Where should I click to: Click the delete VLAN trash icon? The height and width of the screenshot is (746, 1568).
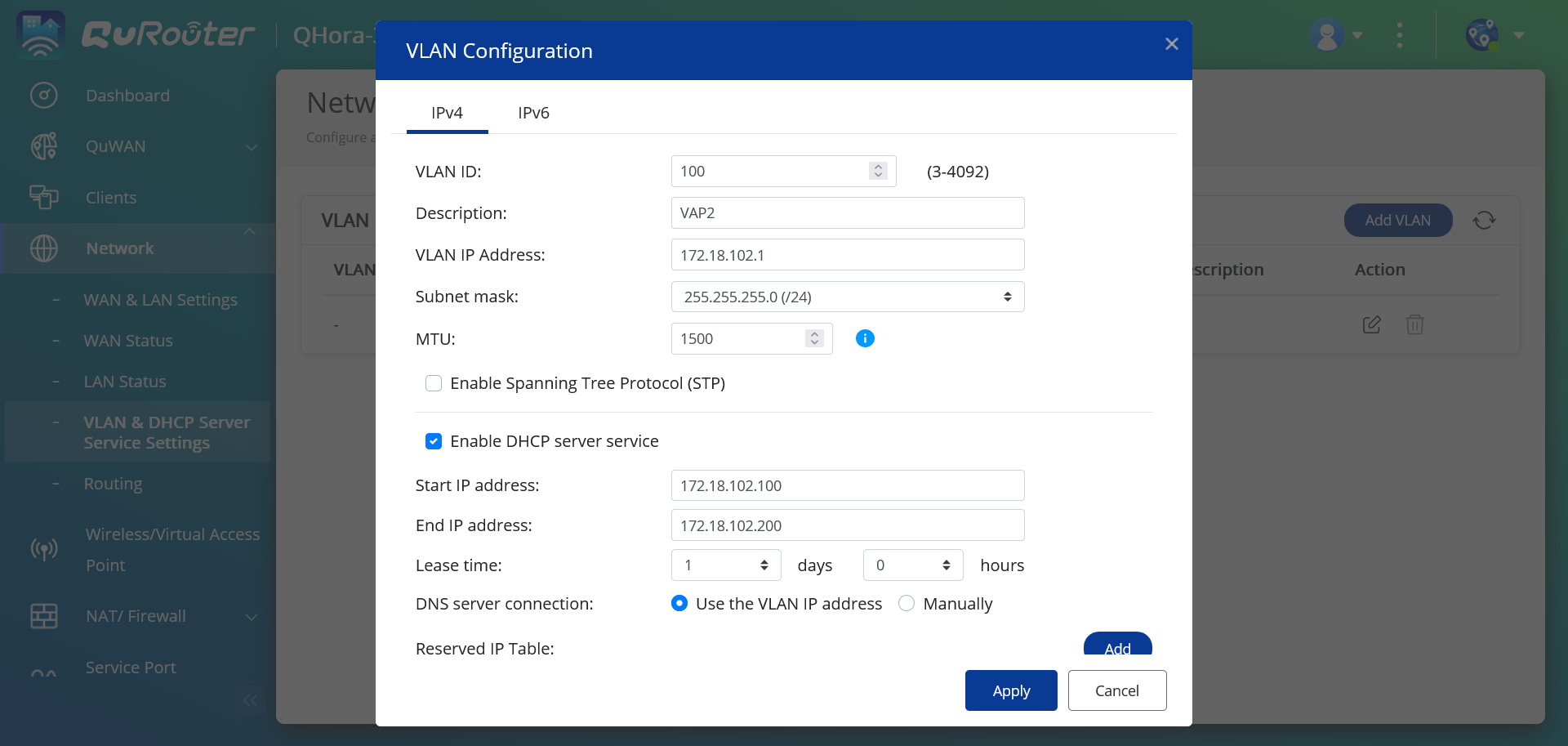click(1414, 324)
